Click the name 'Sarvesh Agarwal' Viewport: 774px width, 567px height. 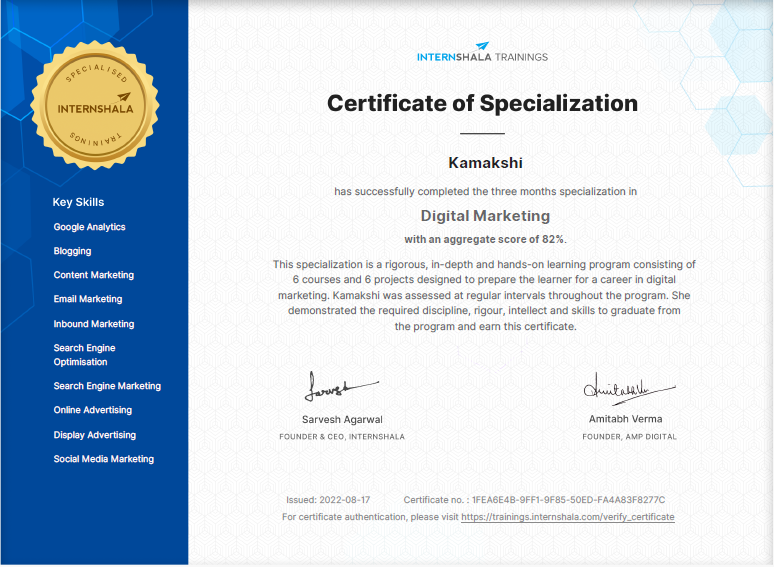coord(342,419)
